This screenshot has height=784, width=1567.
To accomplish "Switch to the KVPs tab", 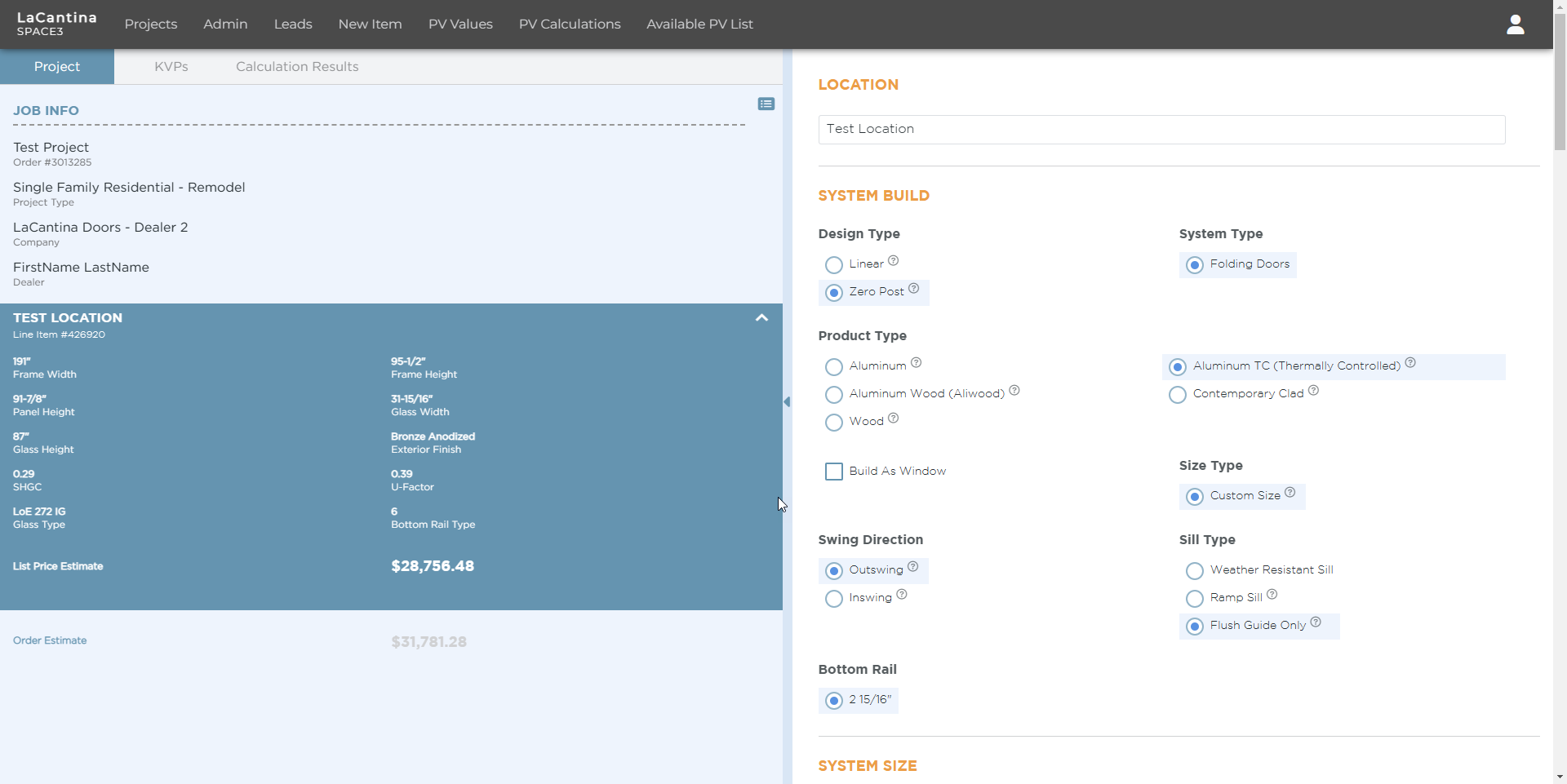I will click(171, 67).
